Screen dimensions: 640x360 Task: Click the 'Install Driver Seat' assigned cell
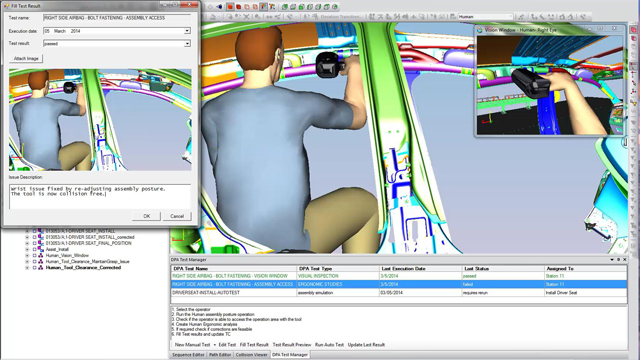[586, 293]
